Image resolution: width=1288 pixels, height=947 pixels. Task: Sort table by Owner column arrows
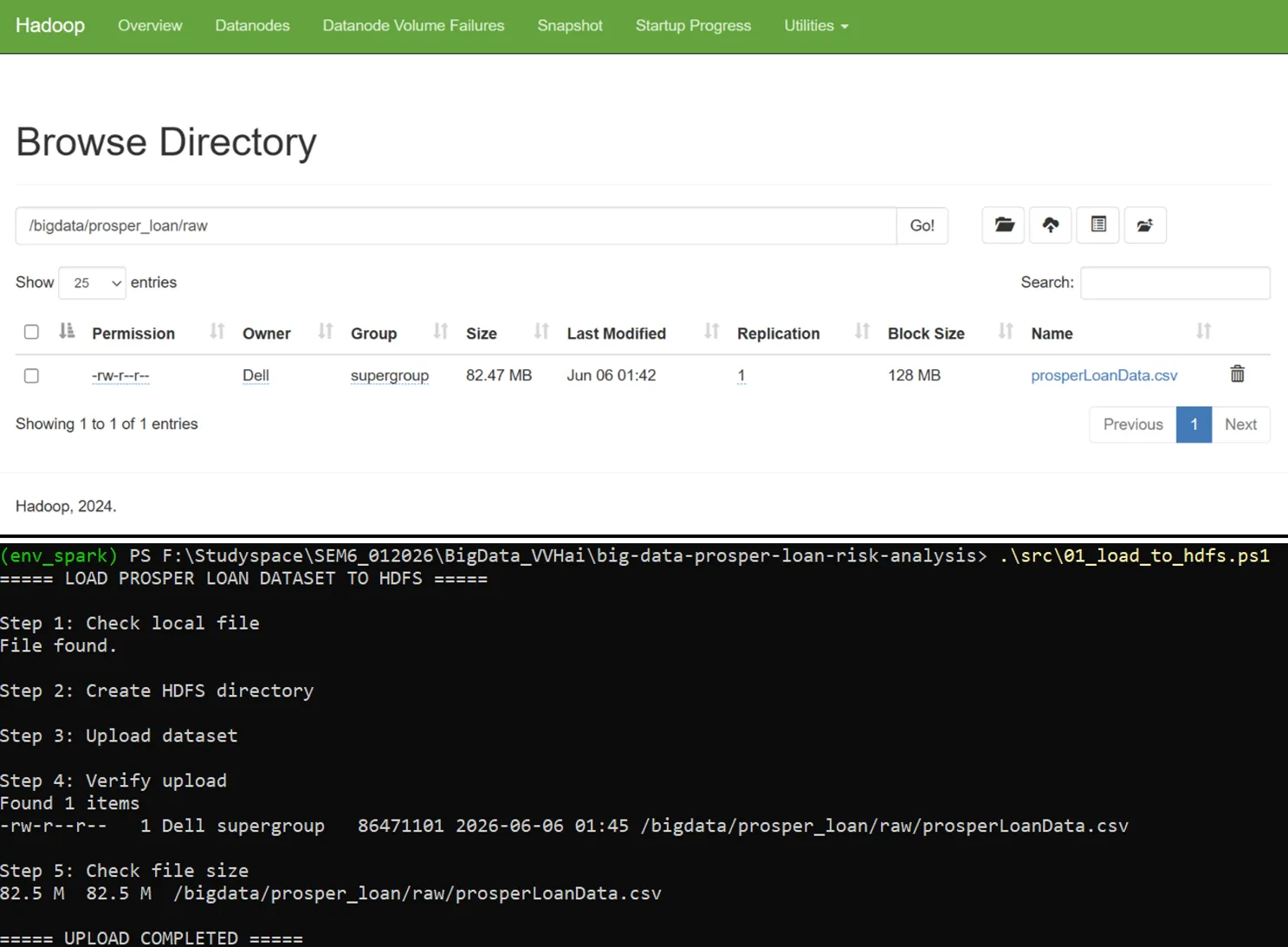[326, 331]
